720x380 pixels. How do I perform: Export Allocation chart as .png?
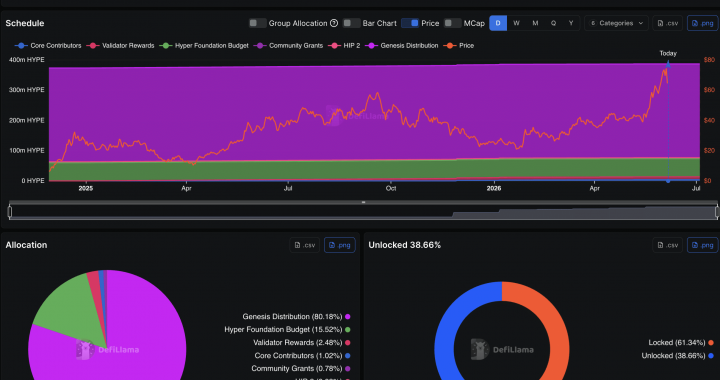[340, 245]
